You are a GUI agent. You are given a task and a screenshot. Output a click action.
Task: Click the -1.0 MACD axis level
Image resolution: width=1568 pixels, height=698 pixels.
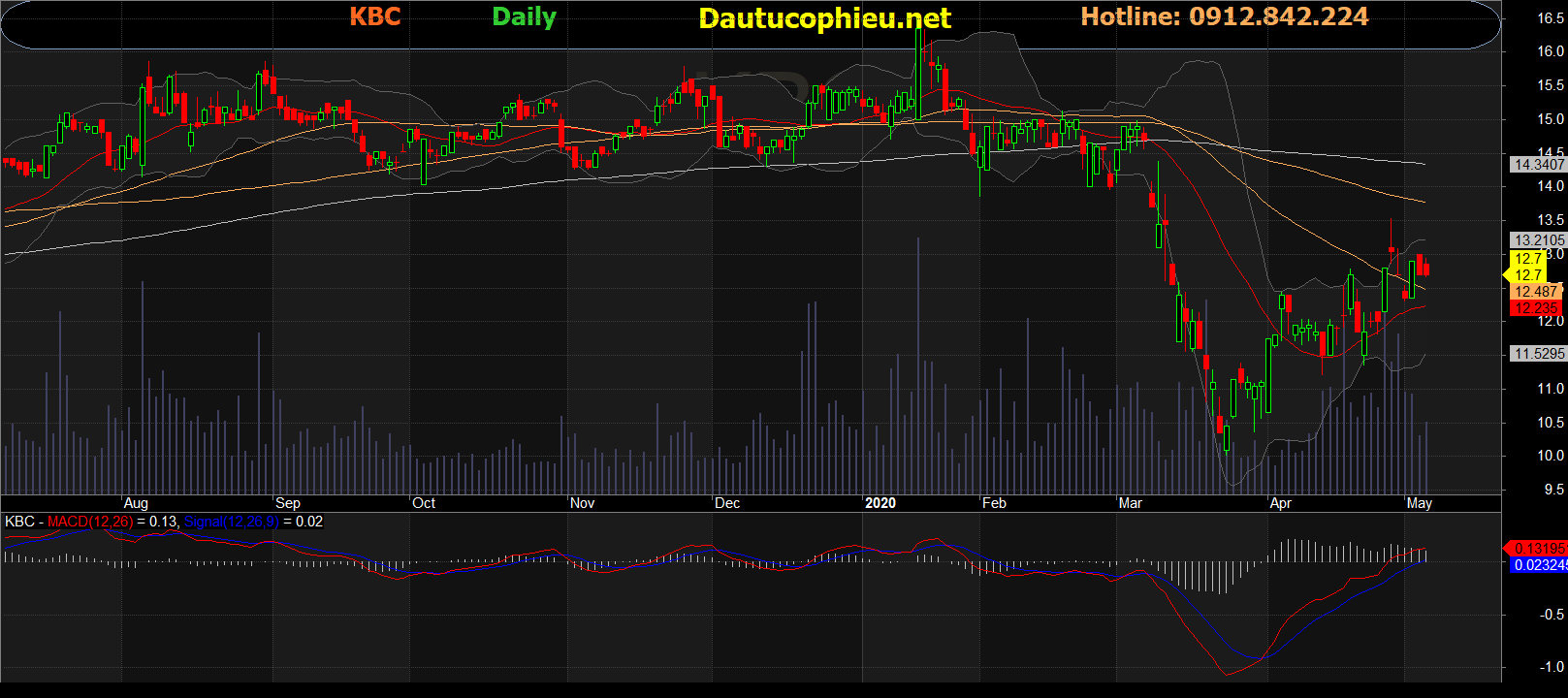[1552, 667]
